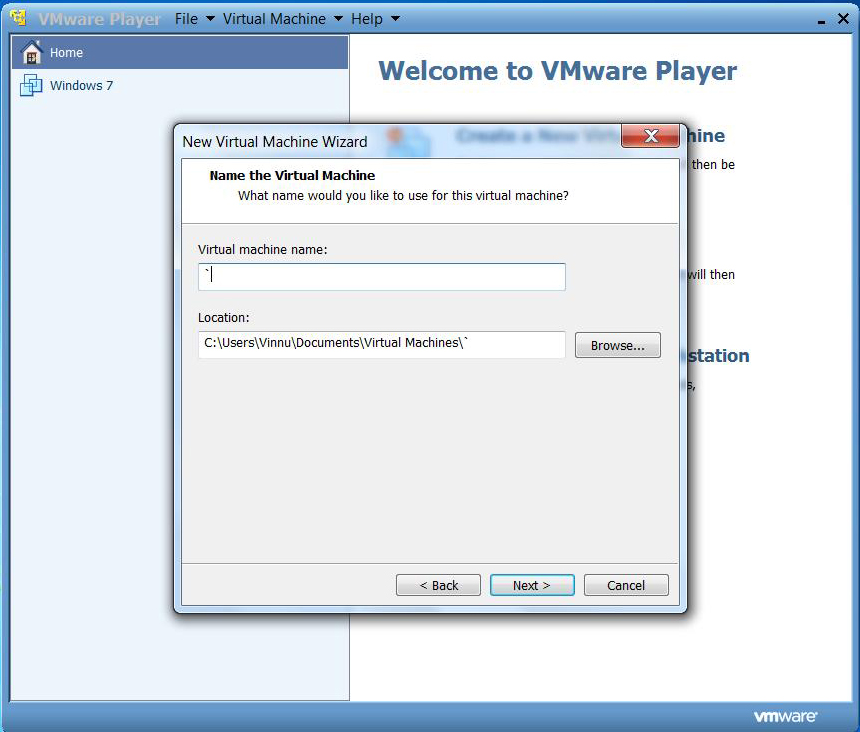This screenshot has width=860, height=732.
Task: Expand the Virtual Machine menu arrow
Action: [x=338, y=19]
